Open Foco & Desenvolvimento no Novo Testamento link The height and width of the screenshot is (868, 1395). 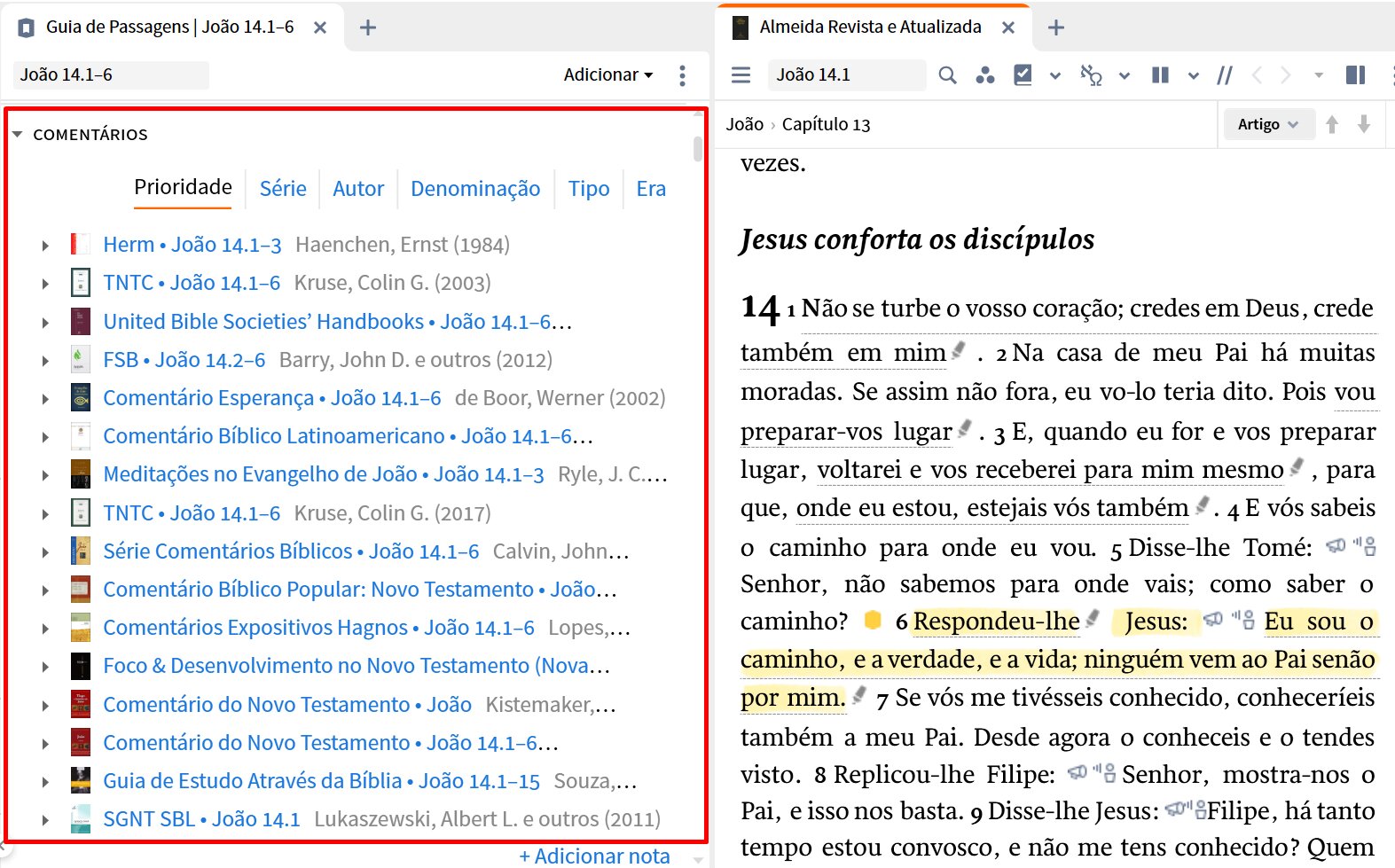(357, 666)
